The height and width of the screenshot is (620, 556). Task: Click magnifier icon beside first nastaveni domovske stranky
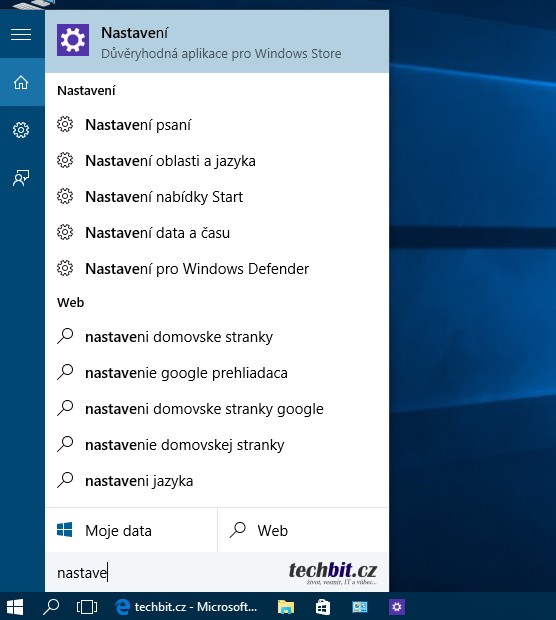coord(65,336)
